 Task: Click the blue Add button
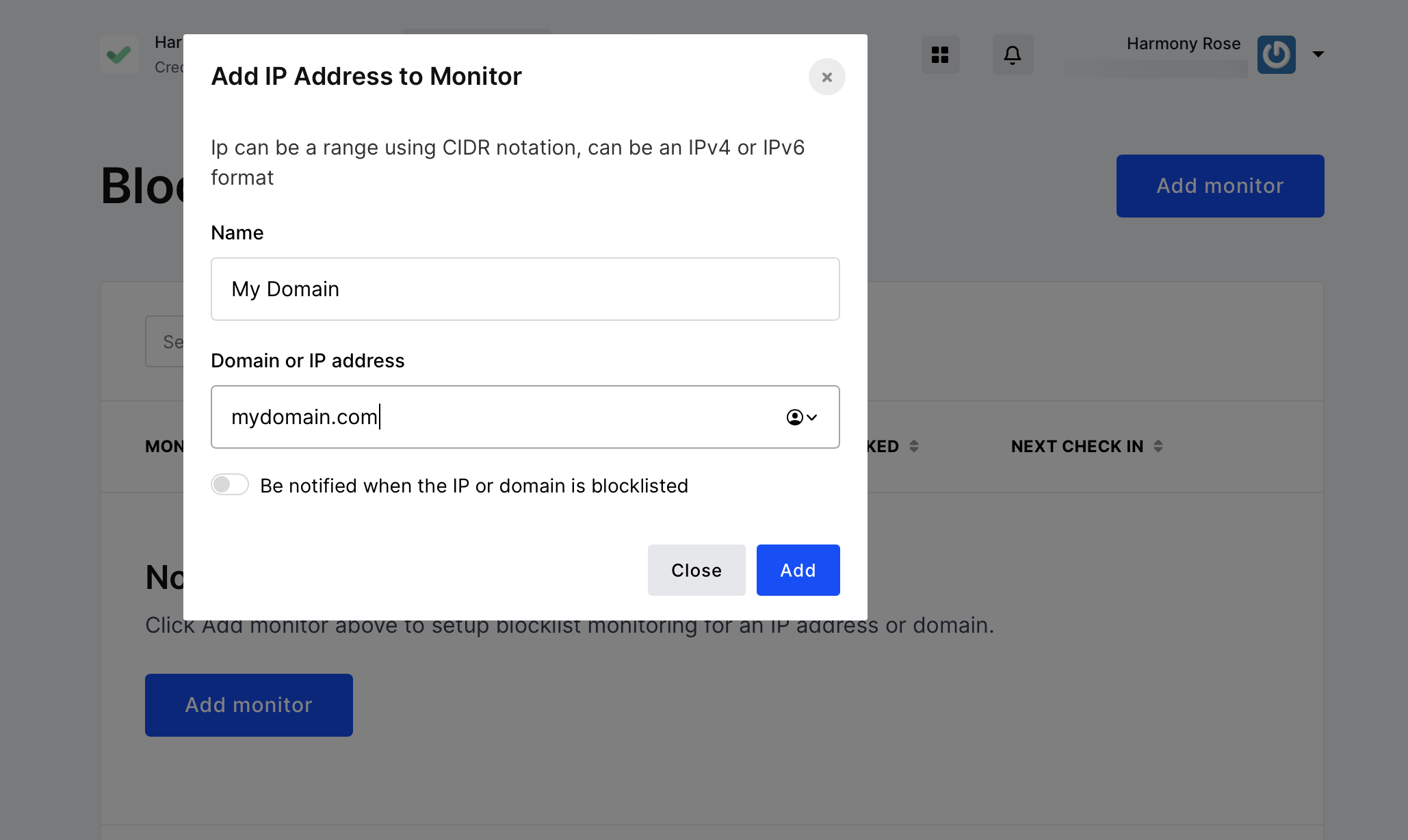(798, 570)
